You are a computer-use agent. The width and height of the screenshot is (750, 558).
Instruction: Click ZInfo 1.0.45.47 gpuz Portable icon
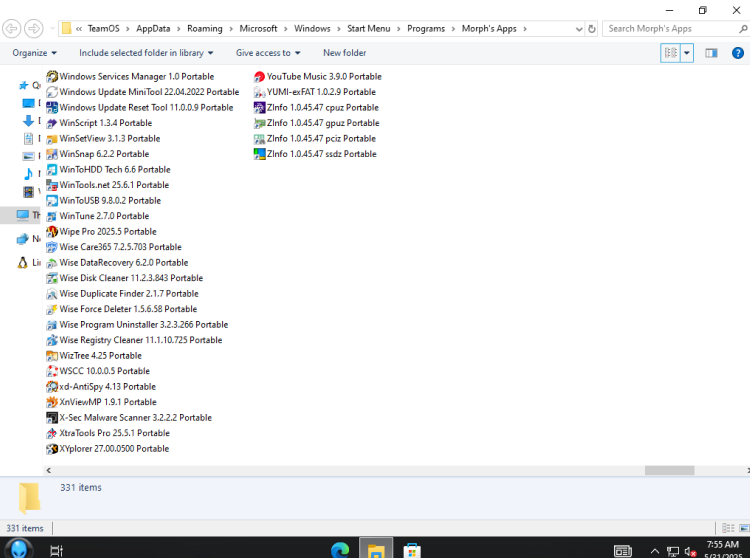click(259, 123)
